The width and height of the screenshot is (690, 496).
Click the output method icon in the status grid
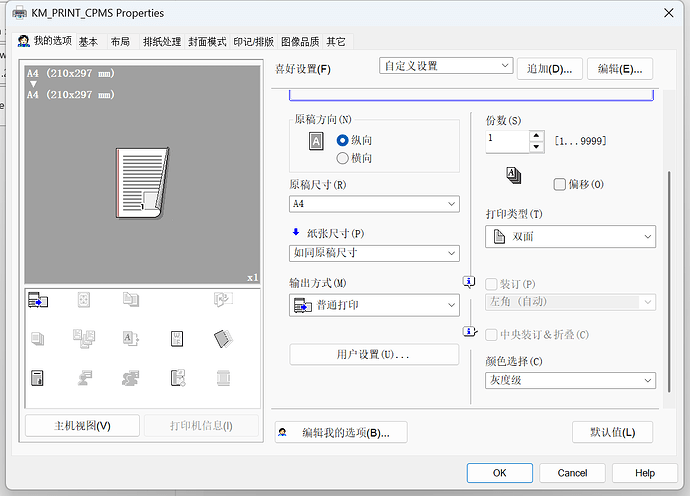(x=37, y=300)
